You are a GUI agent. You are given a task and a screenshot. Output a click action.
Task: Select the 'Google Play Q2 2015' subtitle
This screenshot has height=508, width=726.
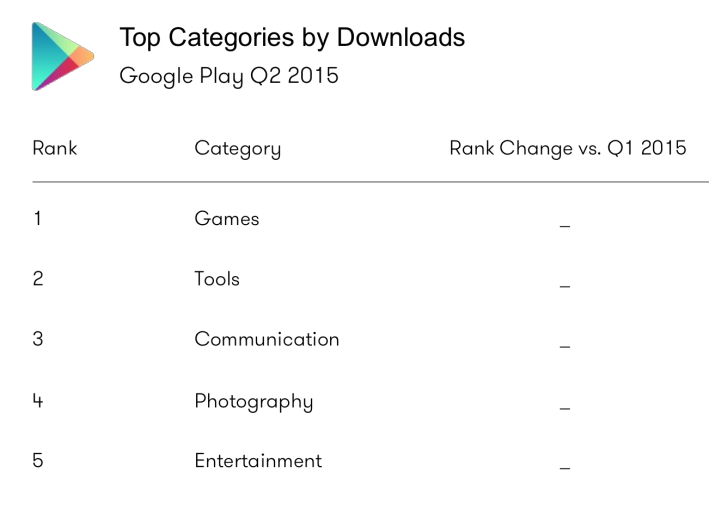click(229, 75)
